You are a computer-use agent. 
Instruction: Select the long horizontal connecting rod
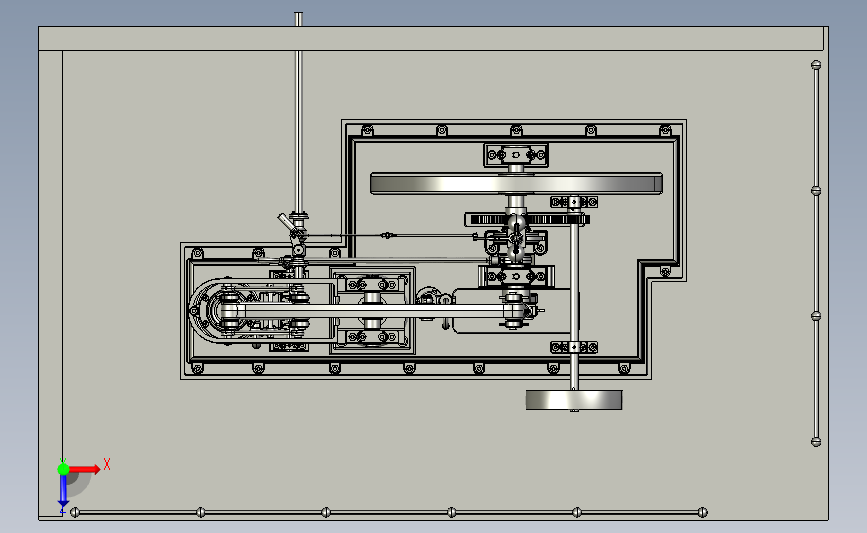(x=372, y=311)
